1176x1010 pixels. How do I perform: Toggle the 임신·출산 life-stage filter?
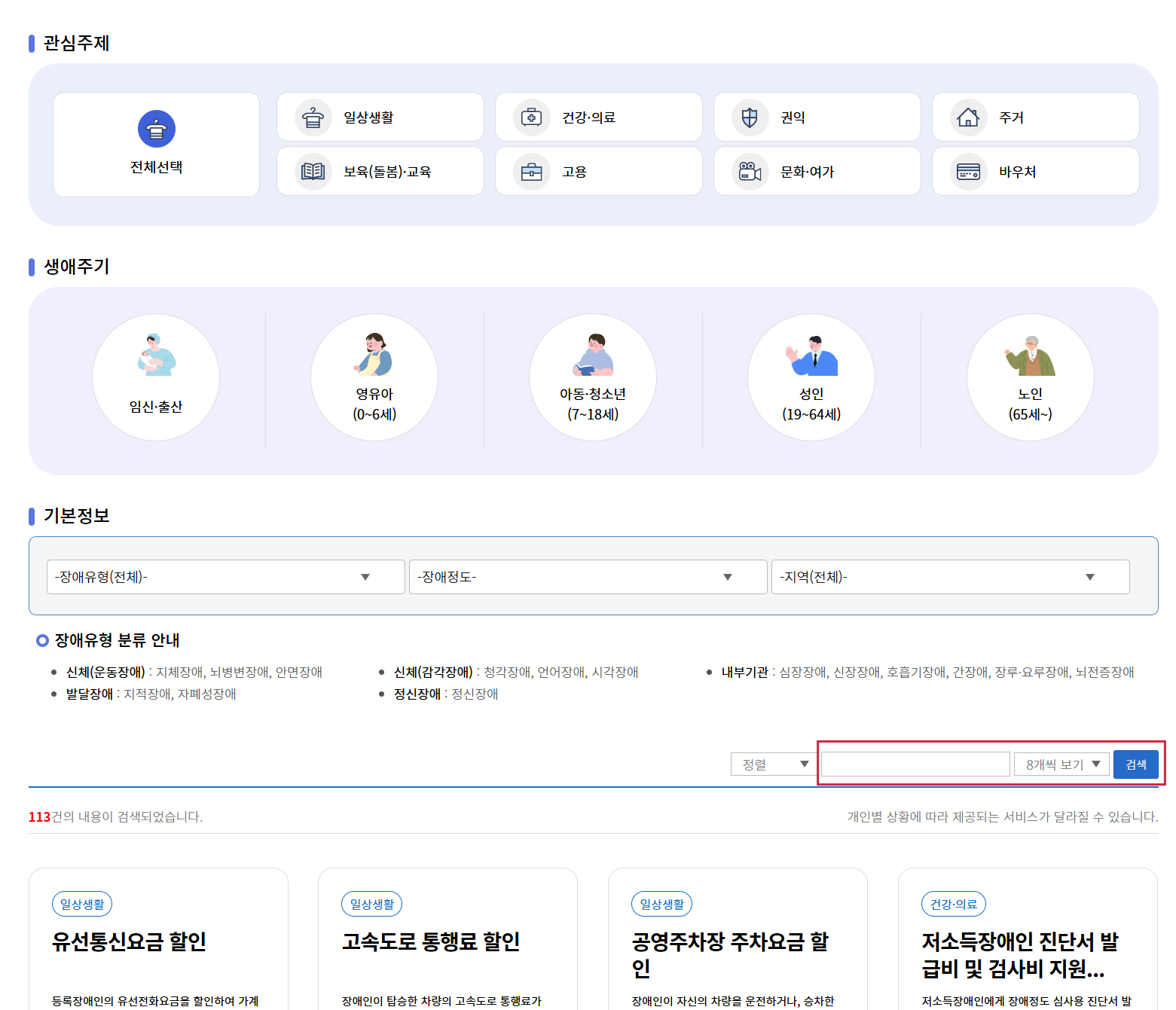tap(156, 377)
